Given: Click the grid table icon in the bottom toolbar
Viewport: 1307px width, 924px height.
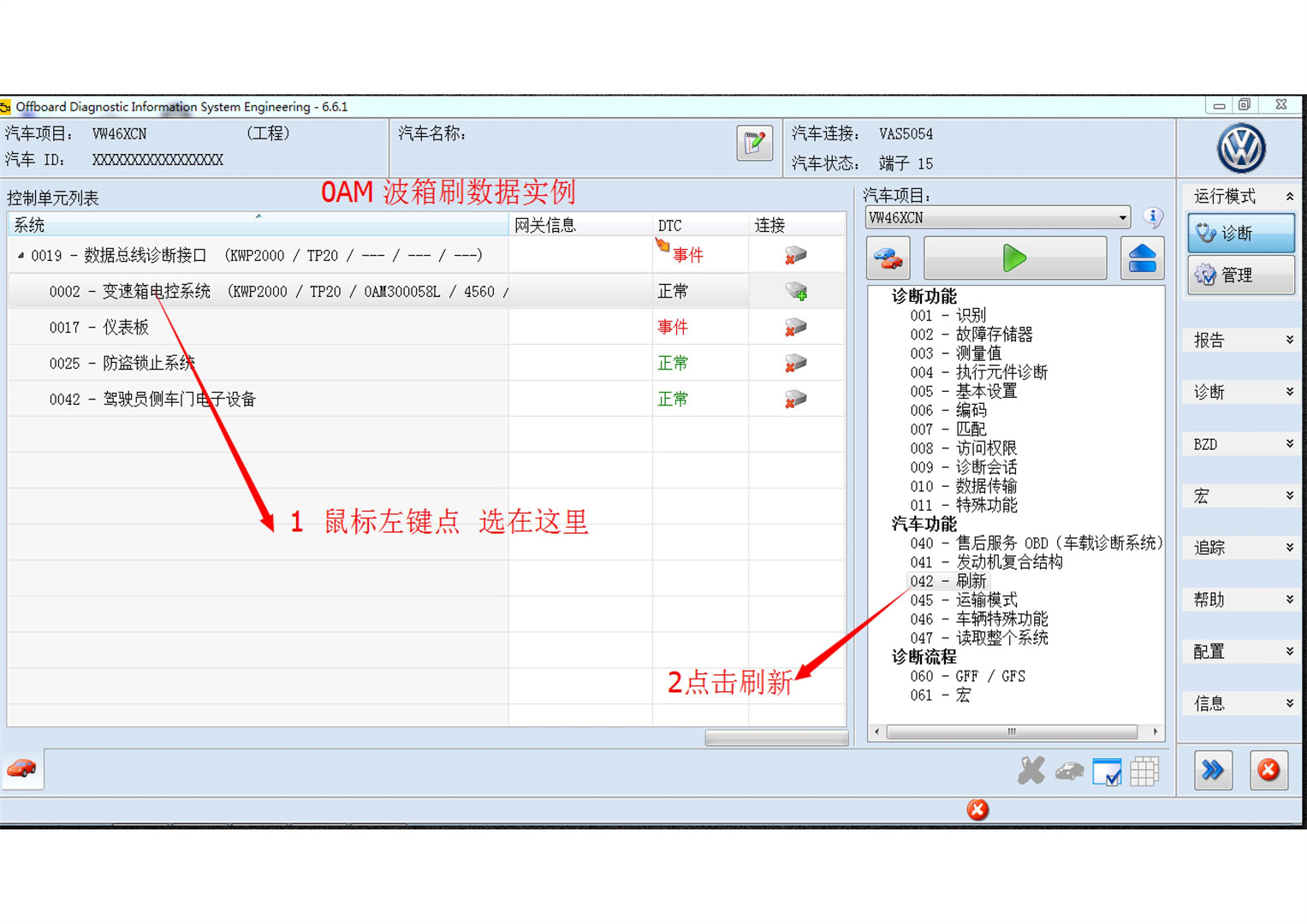Looking at the screenshot, I should pos(1144,772).
